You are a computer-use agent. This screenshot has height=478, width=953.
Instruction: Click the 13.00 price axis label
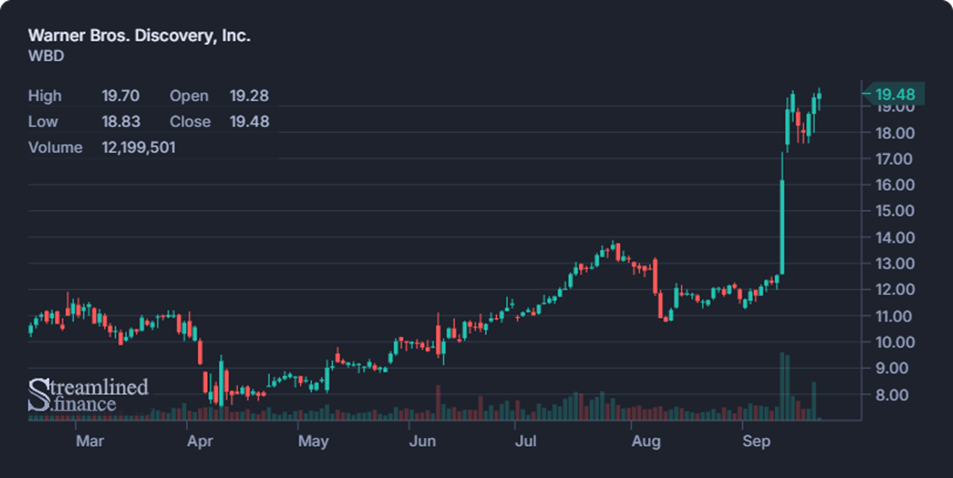(x=895, y=263)
